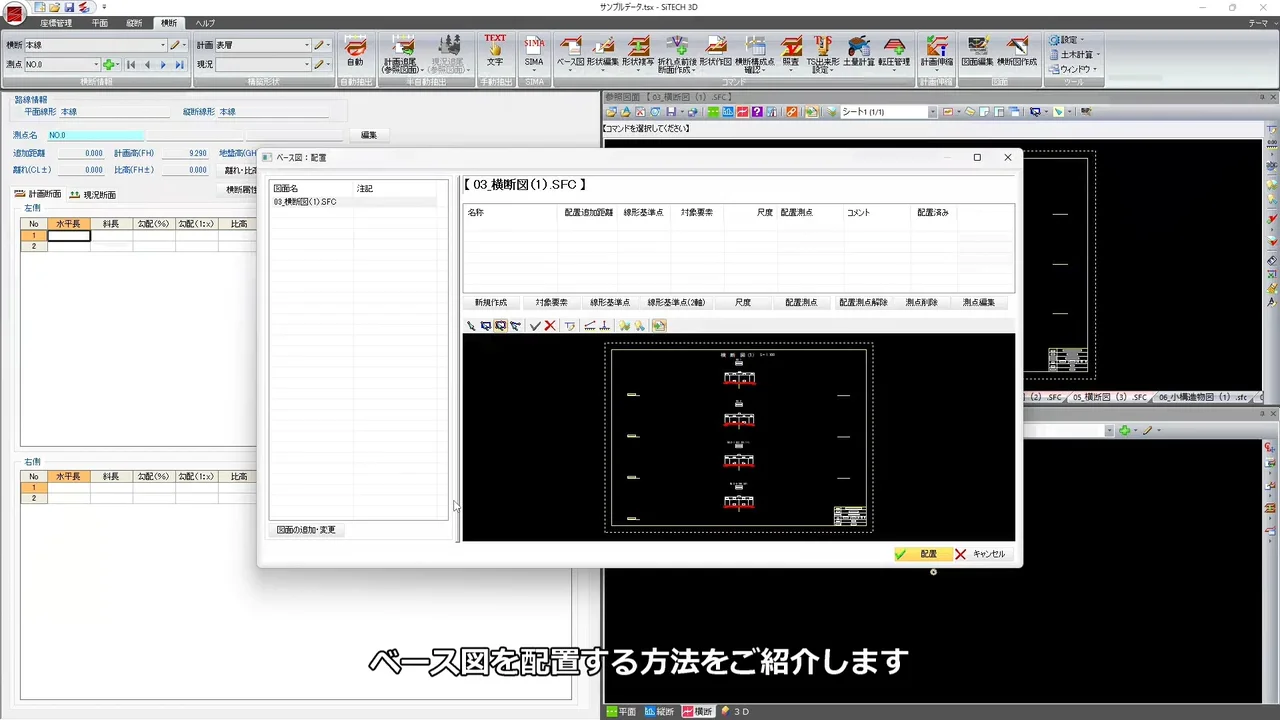Click the 水平長 cell in left table row 1

(x=69, y=236)
